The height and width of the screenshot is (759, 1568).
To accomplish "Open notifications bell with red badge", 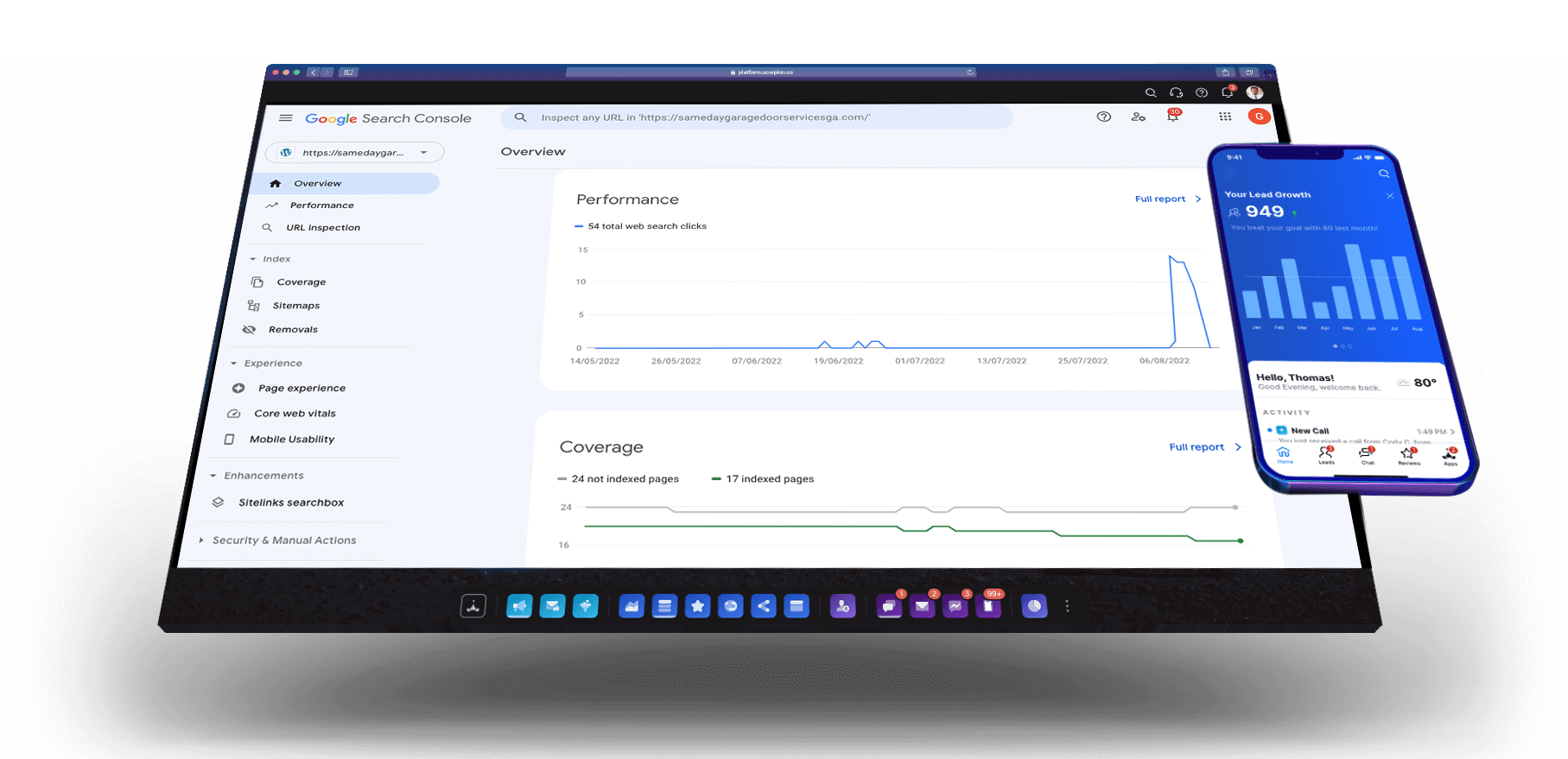I will 1172,117.
